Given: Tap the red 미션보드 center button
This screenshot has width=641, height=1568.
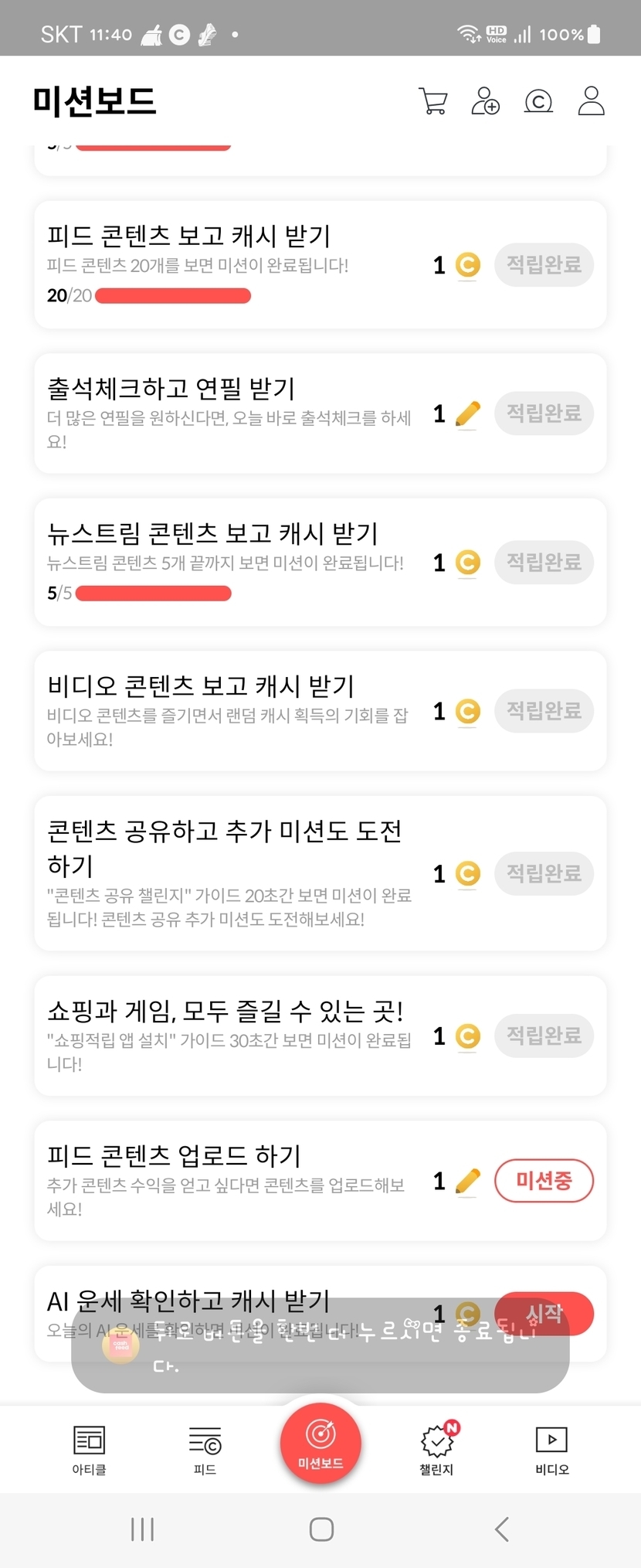Looking at the screenshot, I should tap(320, 1442).
